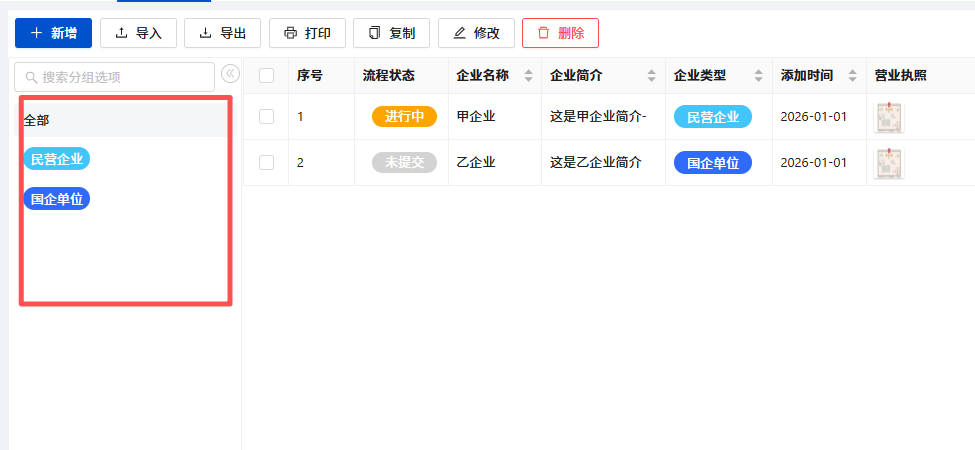
Task: Click the 复制 copy button
Action: [392, 33]
